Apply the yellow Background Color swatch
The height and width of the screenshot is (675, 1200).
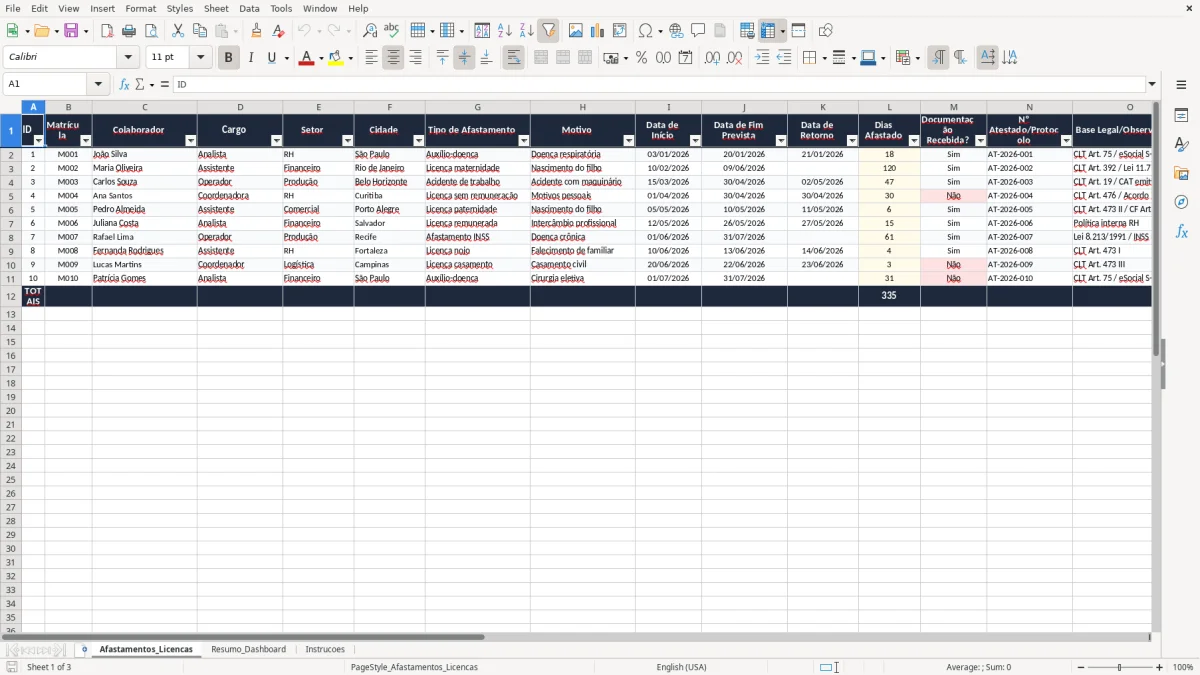(x=336, y=58)
